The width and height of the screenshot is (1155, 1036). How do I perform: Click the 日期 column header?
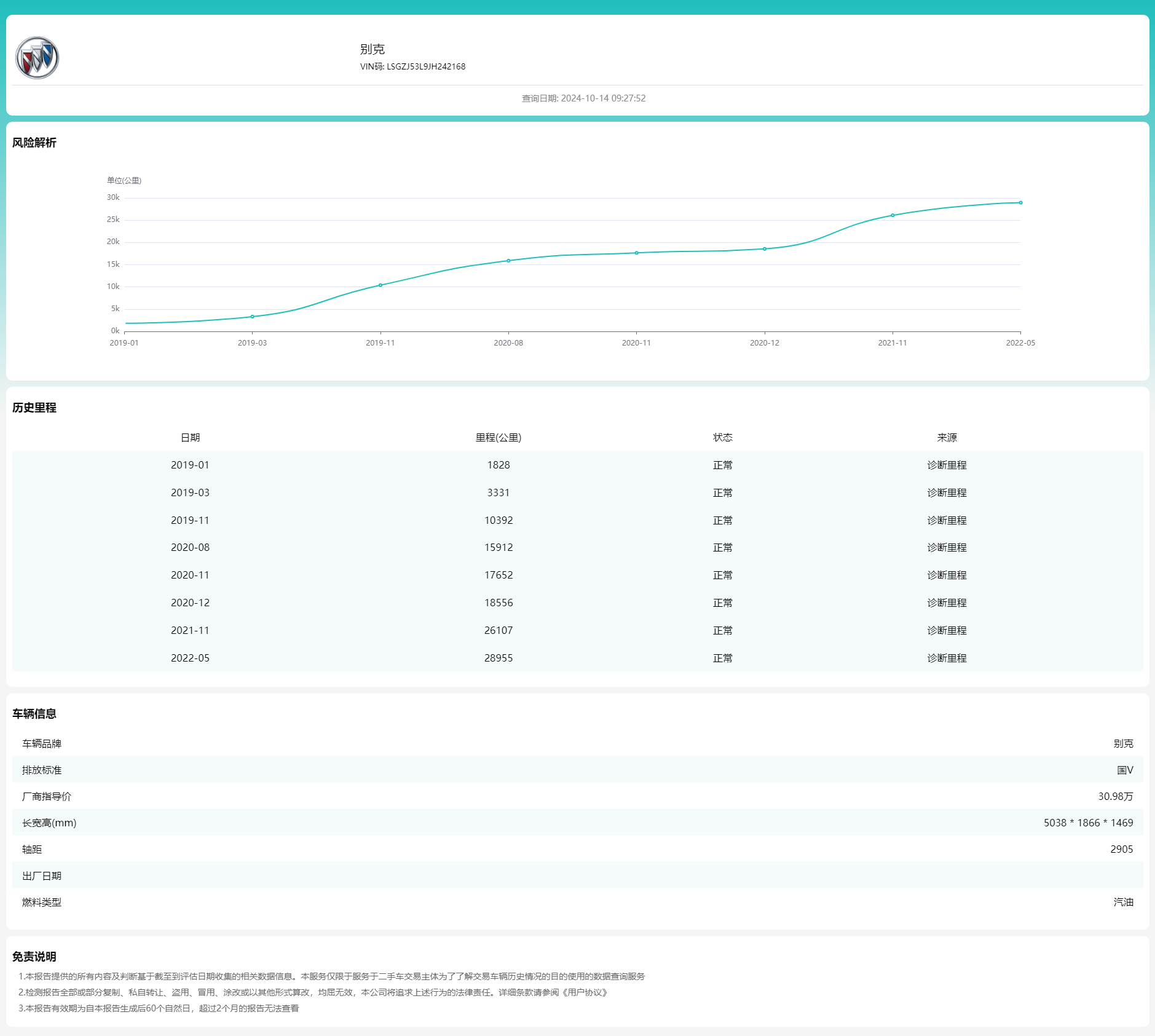(190, 437)
